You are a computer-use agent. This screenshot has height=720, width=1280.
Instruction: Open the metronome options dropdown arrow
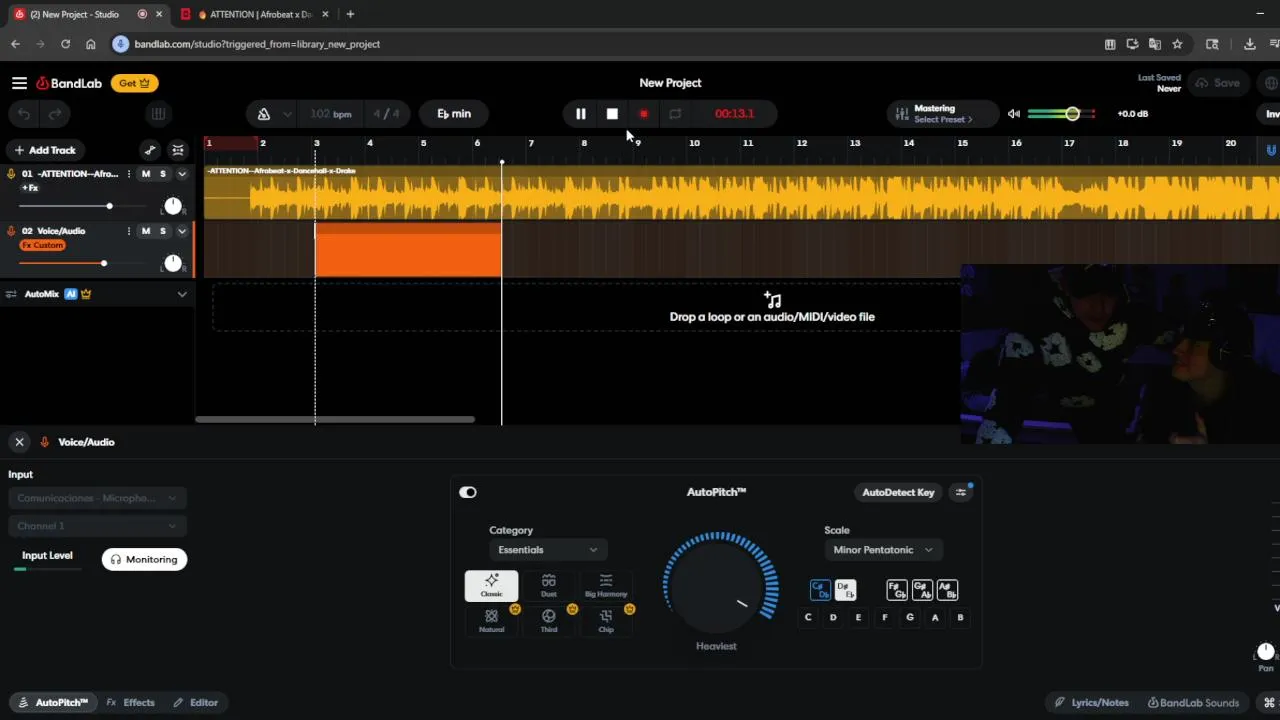[288, 114]
